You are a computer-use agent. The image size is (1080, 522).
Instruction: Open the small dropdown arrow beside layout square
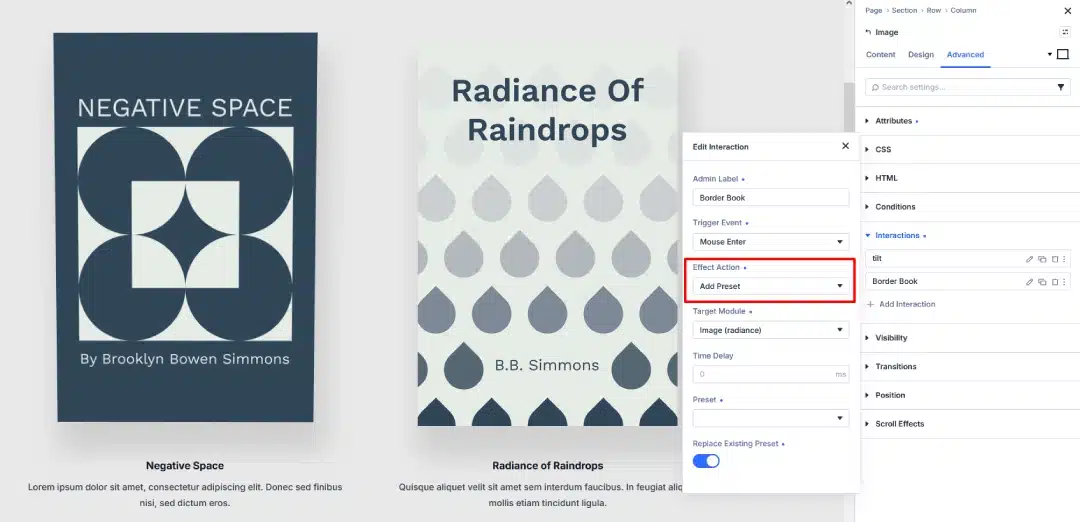[1050, 54]
